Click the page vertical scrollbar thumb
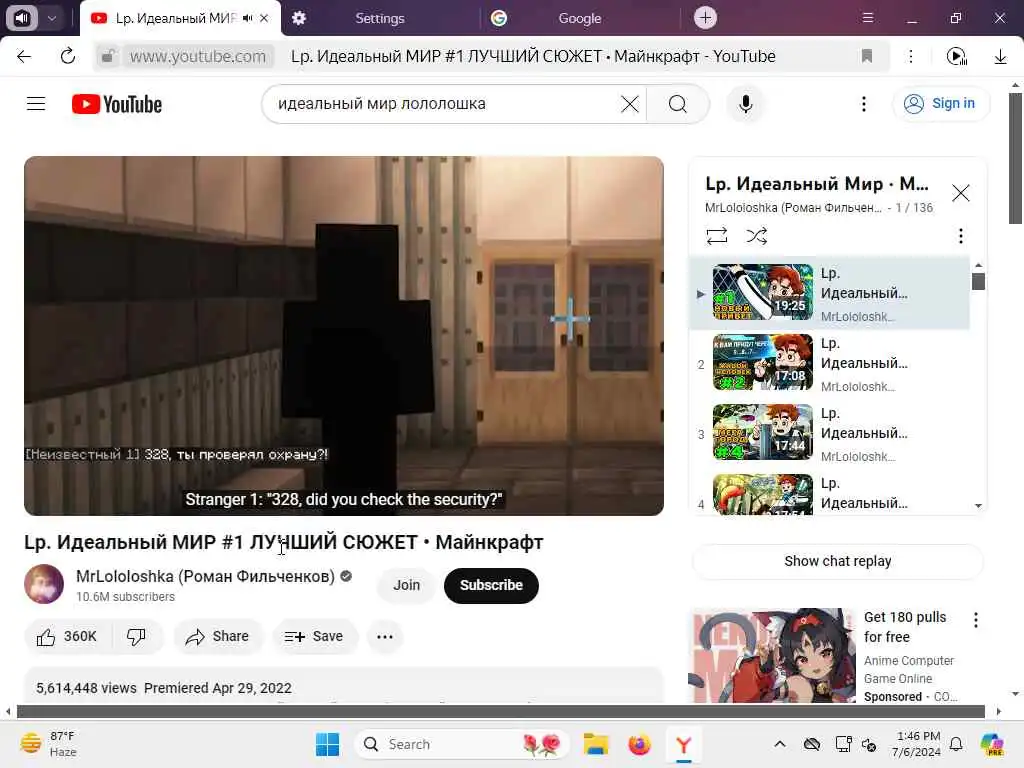 pyautogui.click(x=1016, y=159)
